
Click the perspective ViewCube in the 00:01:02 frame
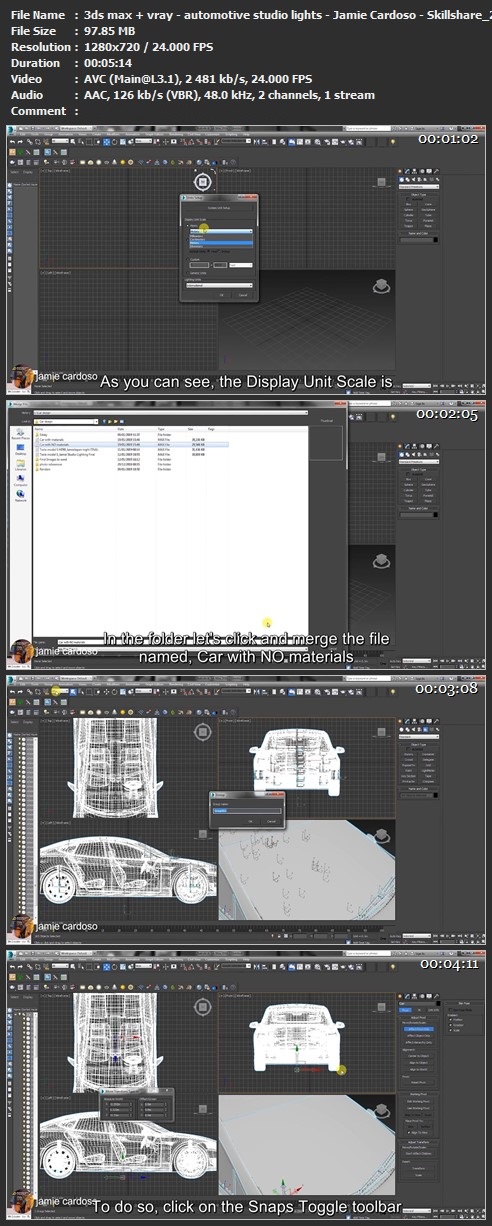tap(380, 288)
